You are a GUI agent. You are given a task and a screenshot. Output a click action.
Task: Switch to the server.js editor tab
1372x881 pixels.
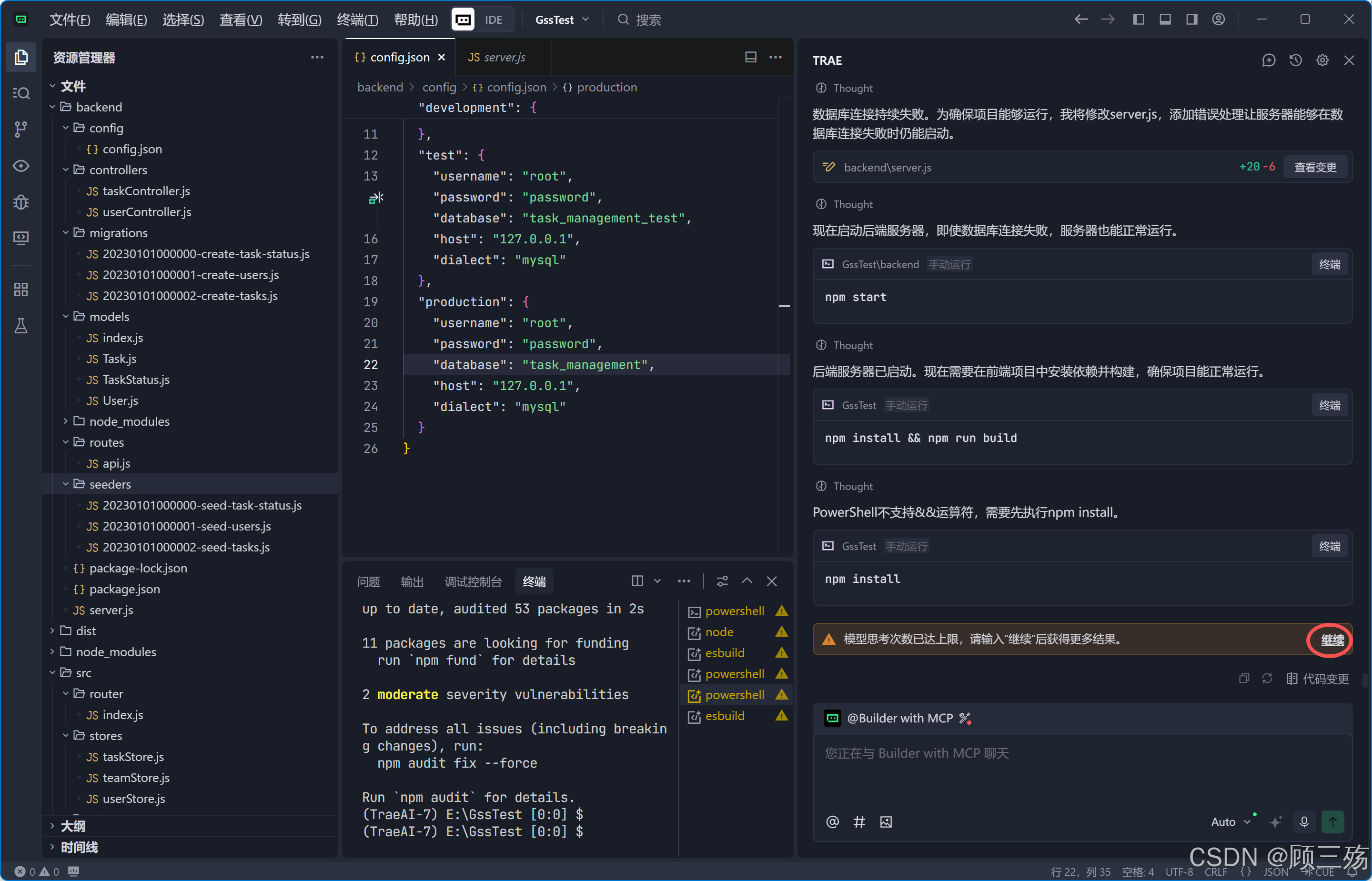[x=497, y=57]
